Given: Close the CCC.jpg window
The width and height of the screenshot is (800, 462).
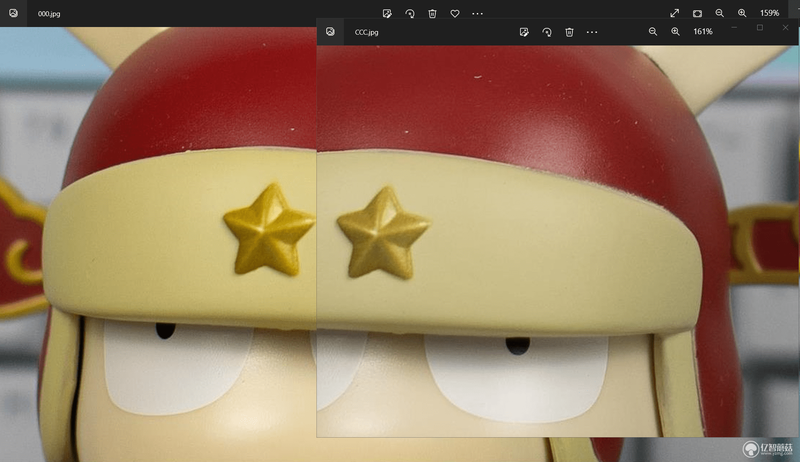Looking at the screenshot, I should pos(785,28).
